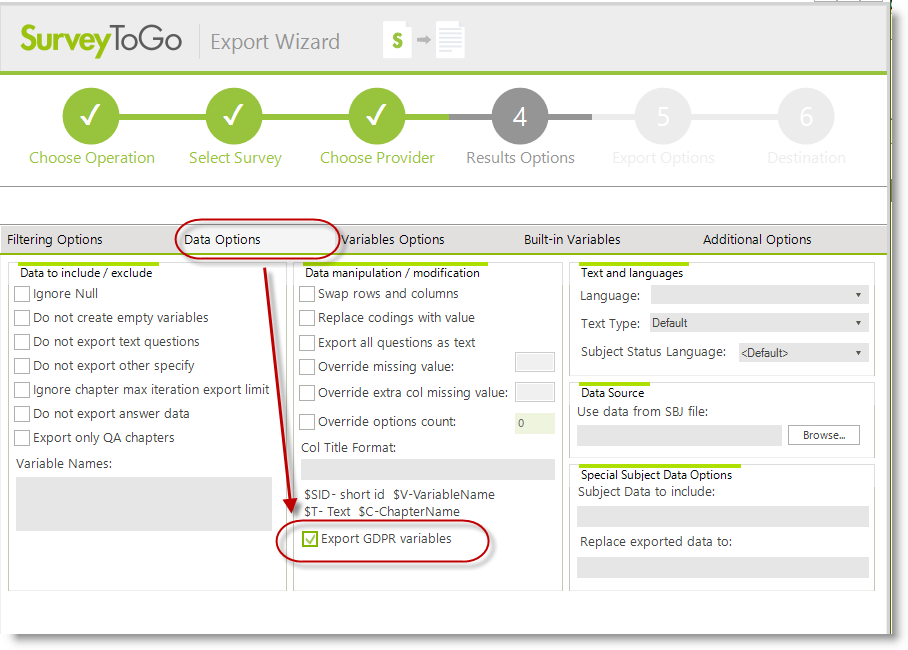Enable Replace codings with value
The width and height of the screenshot is (908, 650).
coord(307,317)
